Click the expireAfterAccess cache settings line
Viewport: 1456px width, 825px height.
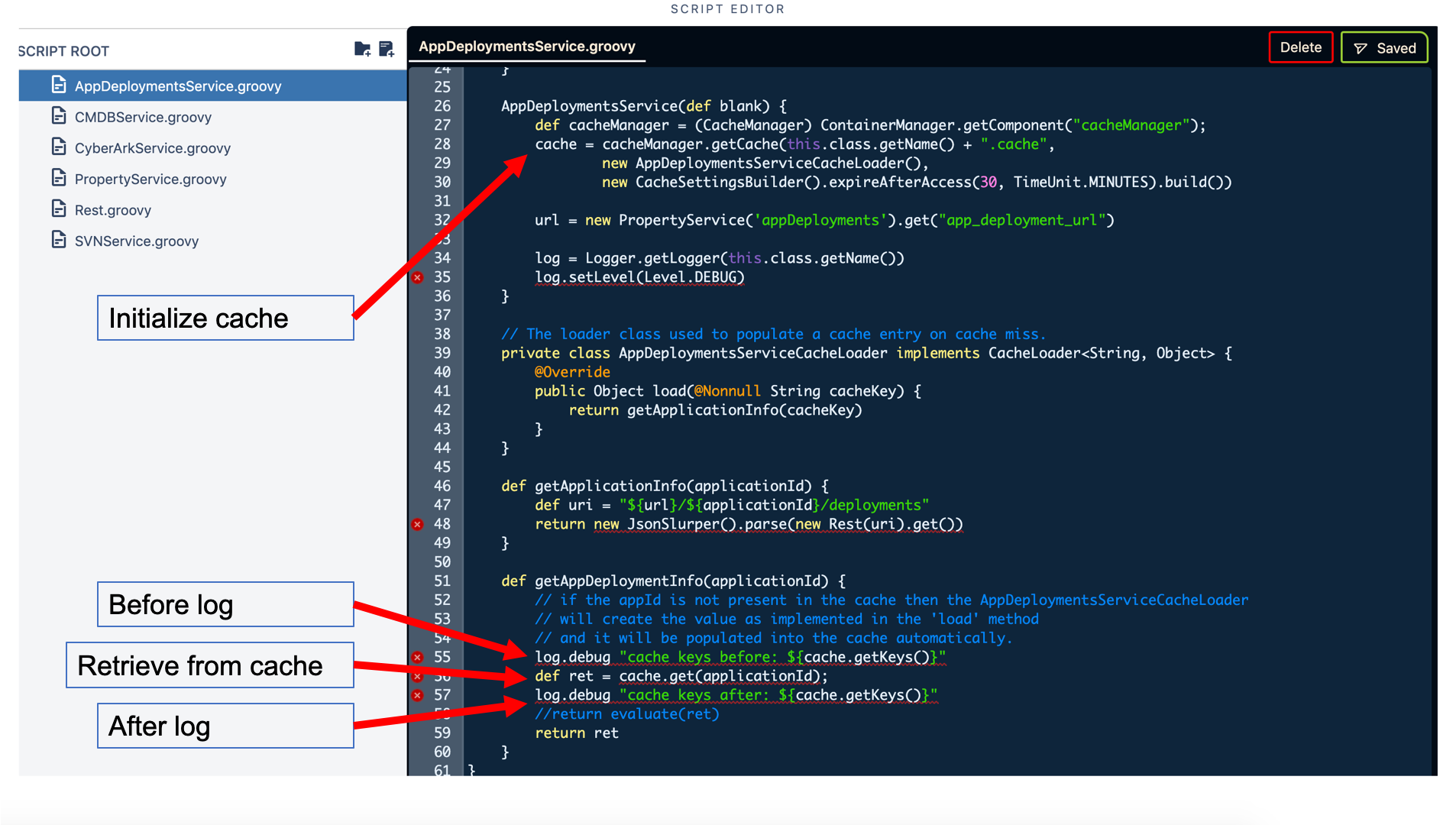coord(917,182)
